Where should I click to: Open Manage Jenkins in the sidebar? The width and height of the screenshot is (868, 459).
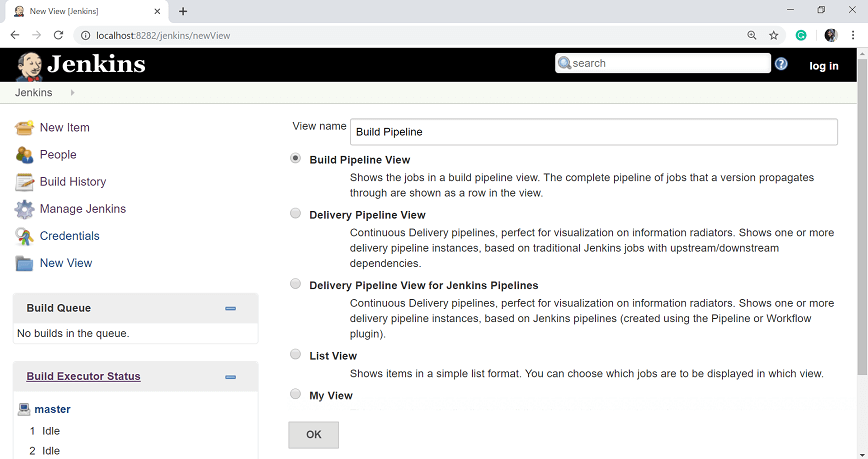tap(83, 209)
